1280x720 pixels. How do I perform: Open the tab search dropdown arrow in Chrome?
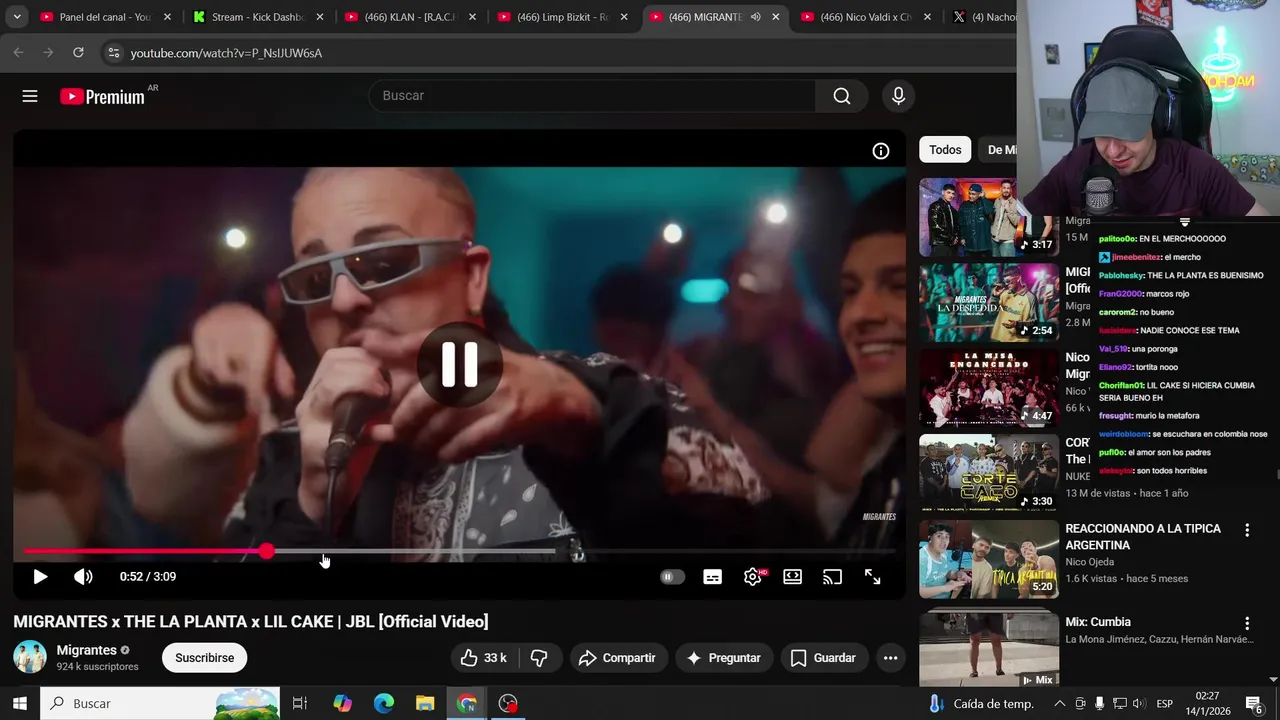17,17
